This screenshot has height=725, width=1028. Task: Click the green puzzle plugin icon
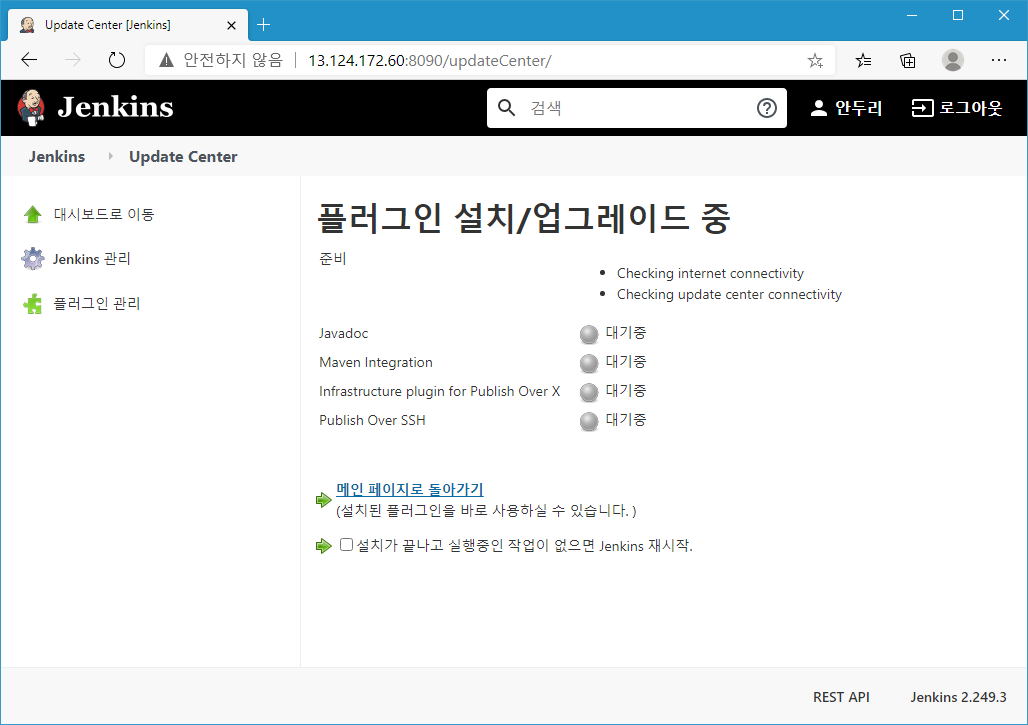click(x=33, y=304)
